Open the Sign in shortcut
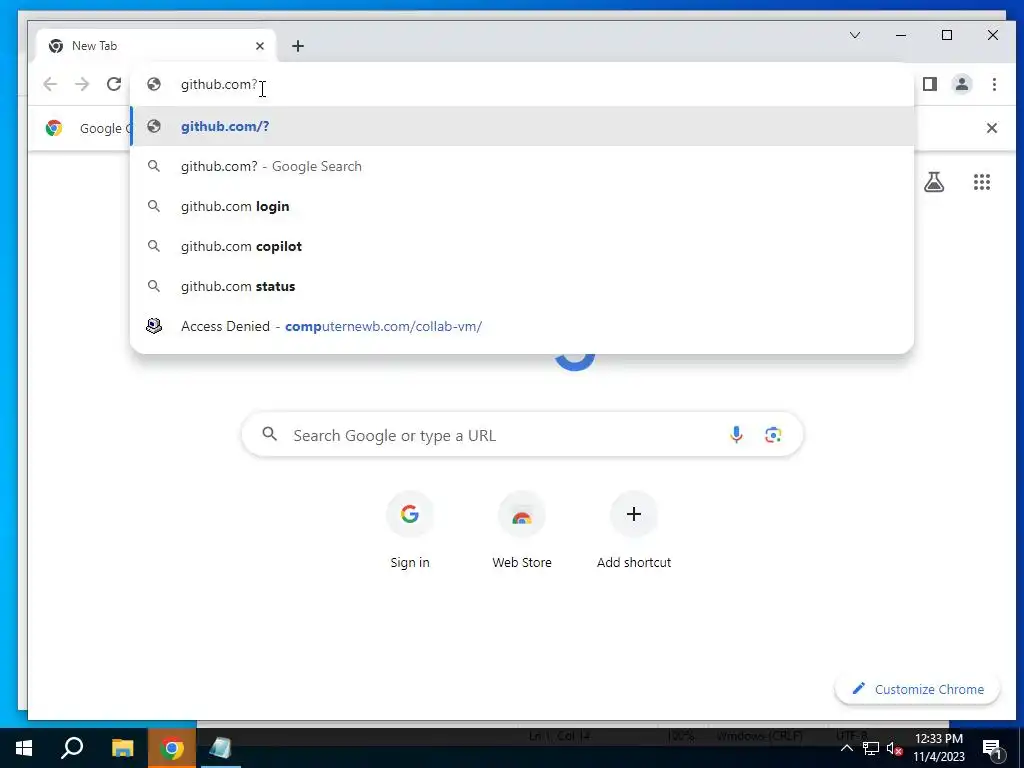Screen dimensions: 1024x768 click(410, 530)
